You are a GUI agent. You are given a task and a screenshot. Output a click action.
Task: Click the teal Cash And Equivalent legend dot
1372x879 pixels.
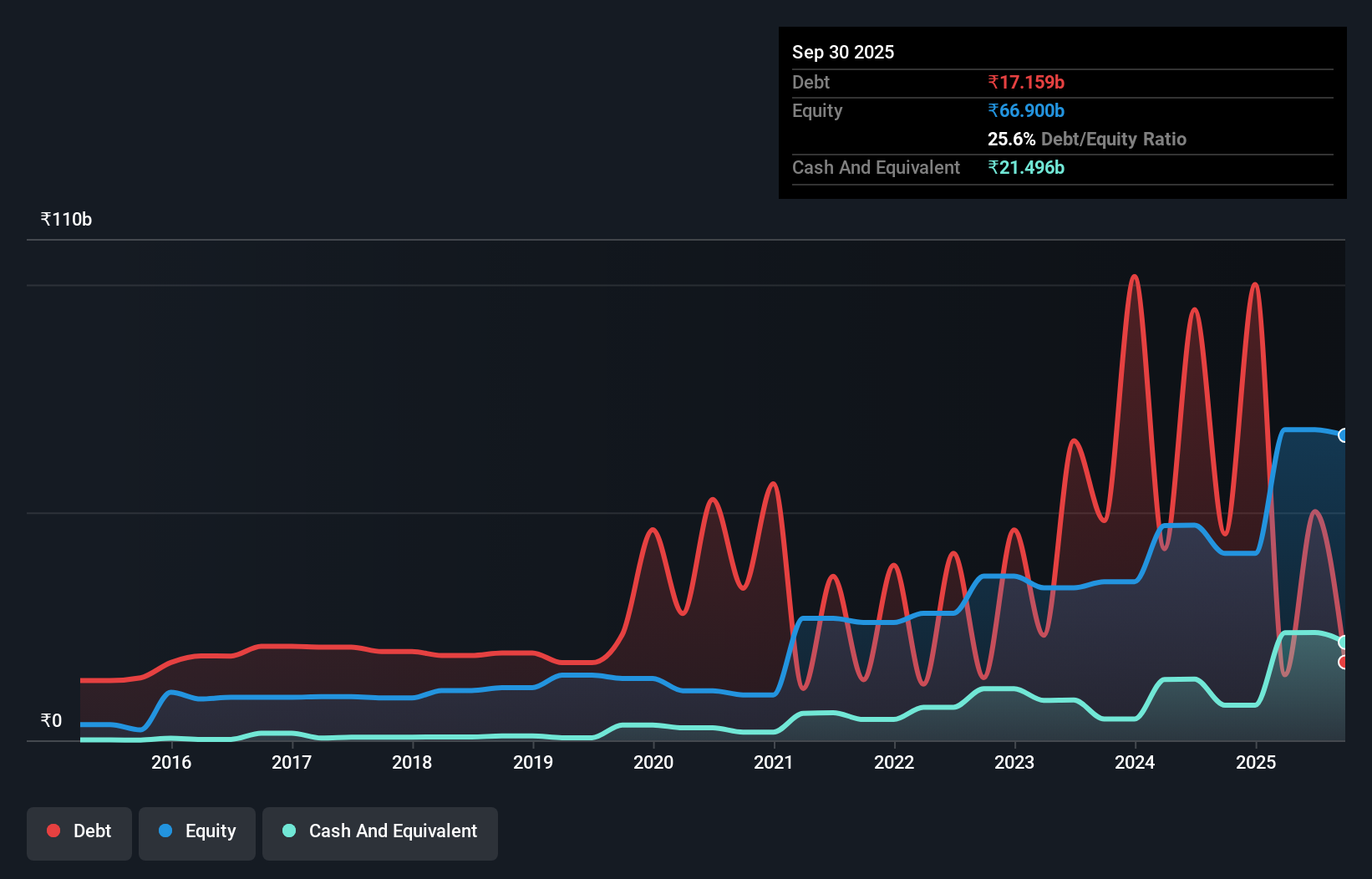pyautogui.click(x=289, y=831)
